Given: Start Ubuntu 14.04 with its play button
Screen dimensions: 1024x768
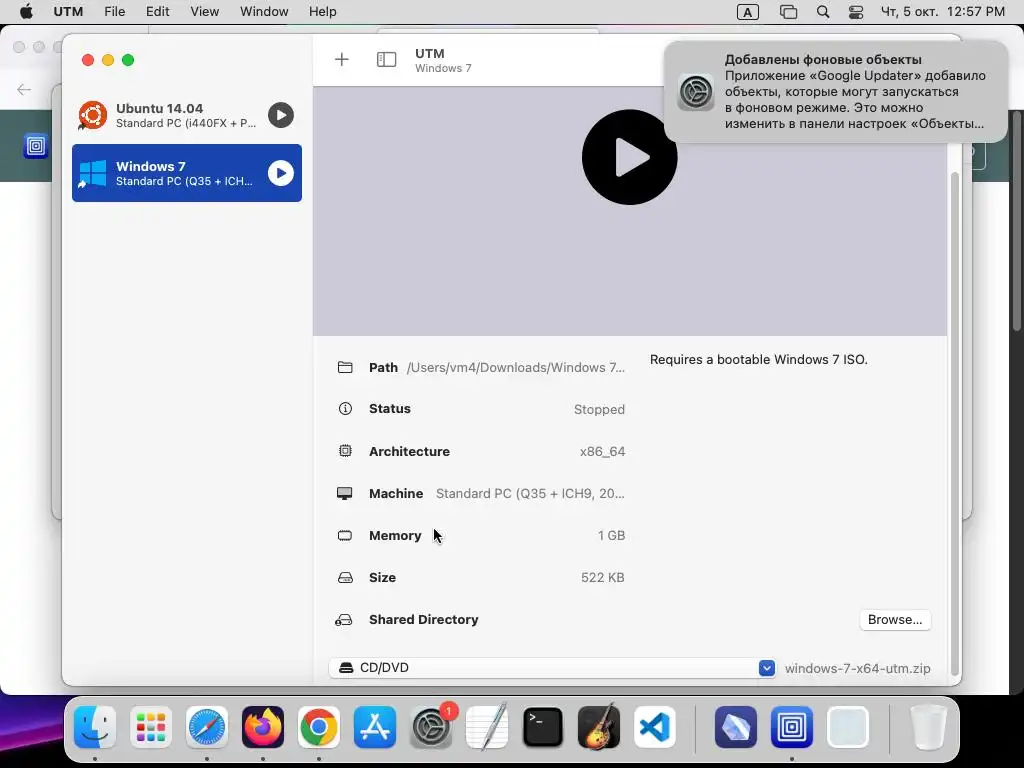Looking at the screenshot, I should [x=281, y=116].
